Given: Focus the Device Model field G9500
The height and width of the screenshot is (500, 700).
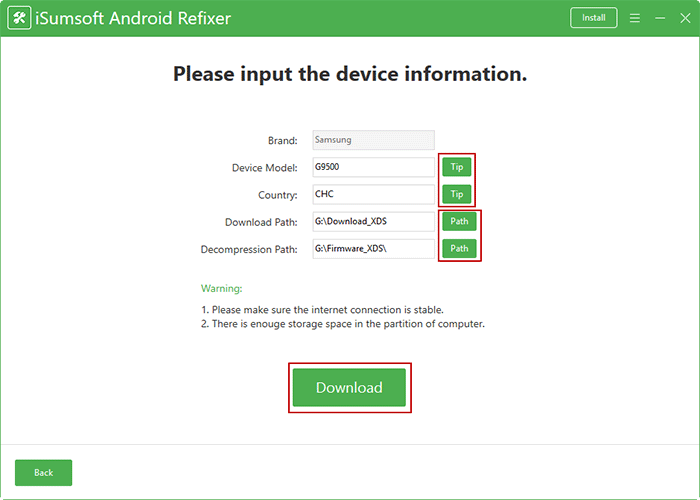Looking at the screenshot, I should 374,167.
